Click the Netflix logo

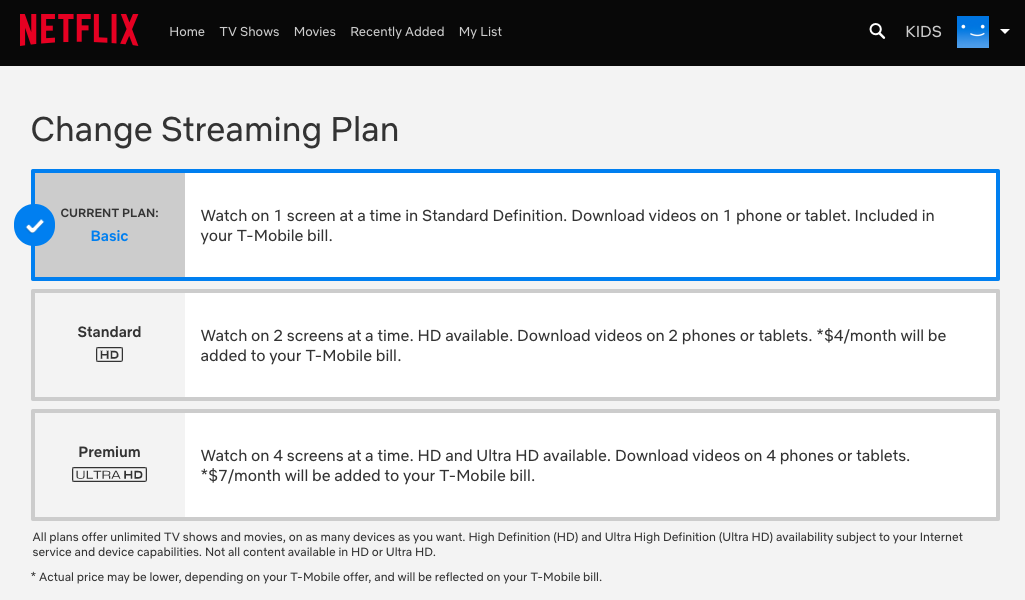(x=78, y=31)
